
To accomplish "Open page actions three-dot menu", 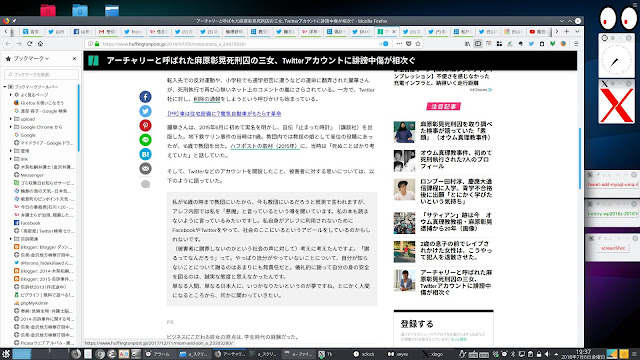I will pos(399,44).
